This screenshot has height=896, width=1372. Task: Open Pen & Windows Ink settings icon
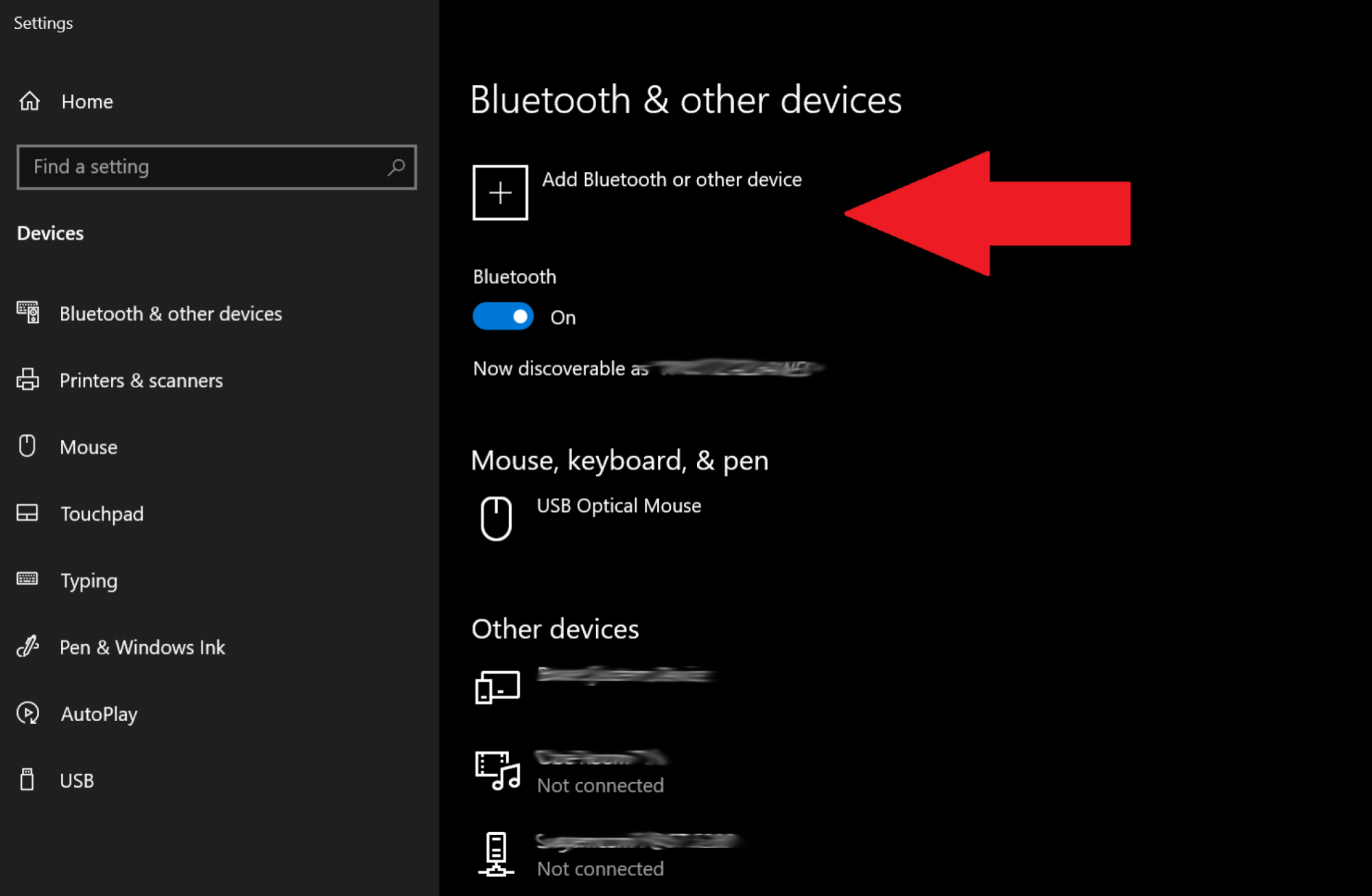point(28,647)
